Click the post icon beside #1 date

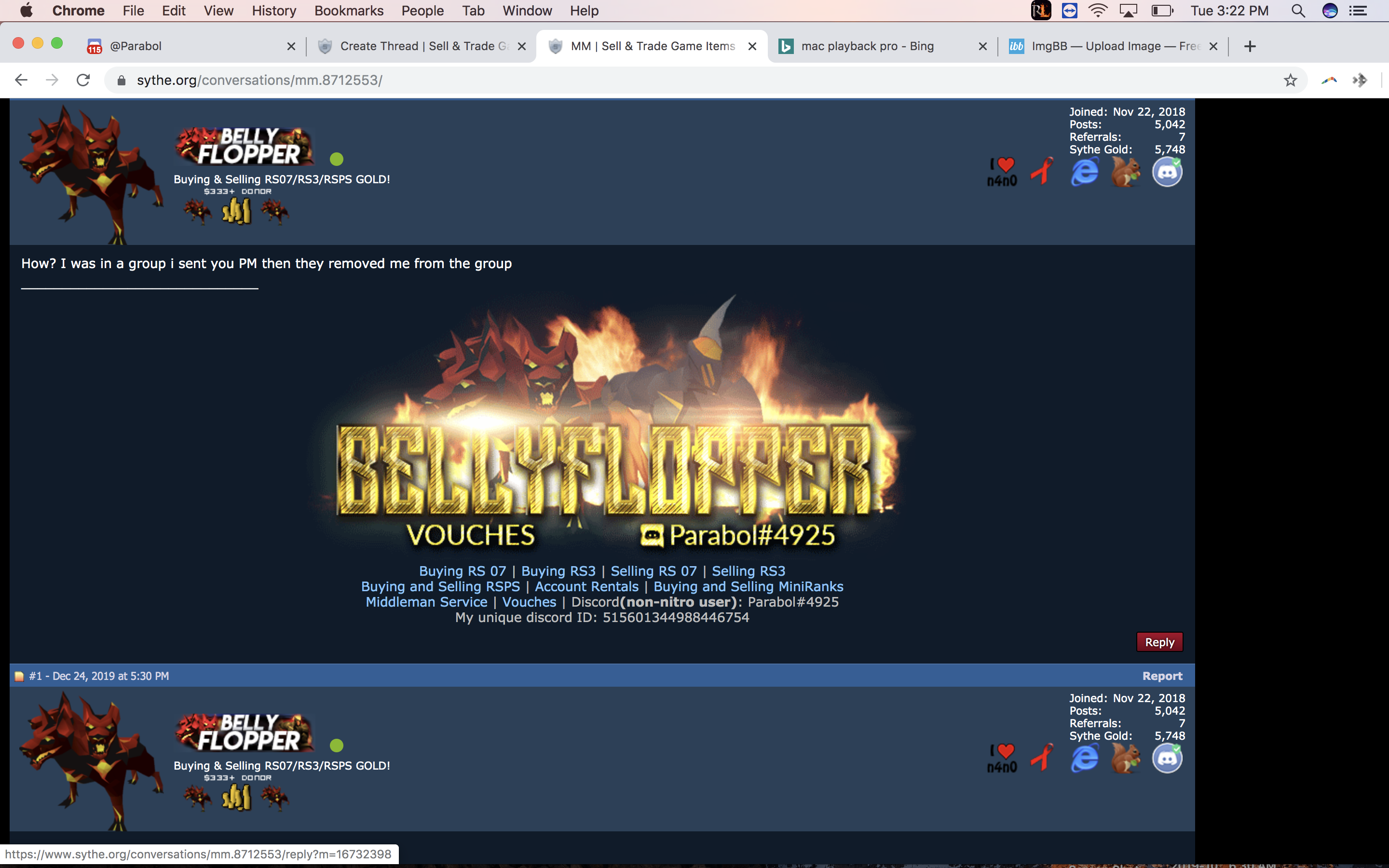pos(19,676)
